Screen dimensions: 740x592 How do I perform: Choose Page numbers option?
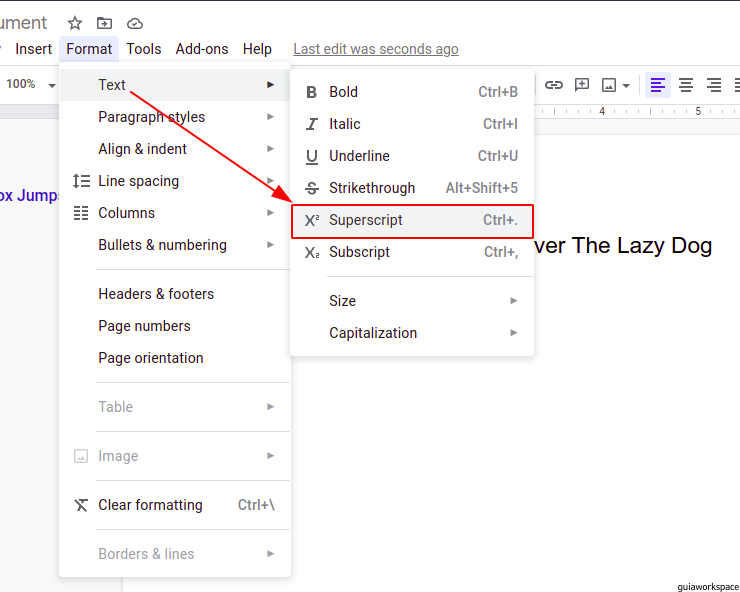(175, 326)
